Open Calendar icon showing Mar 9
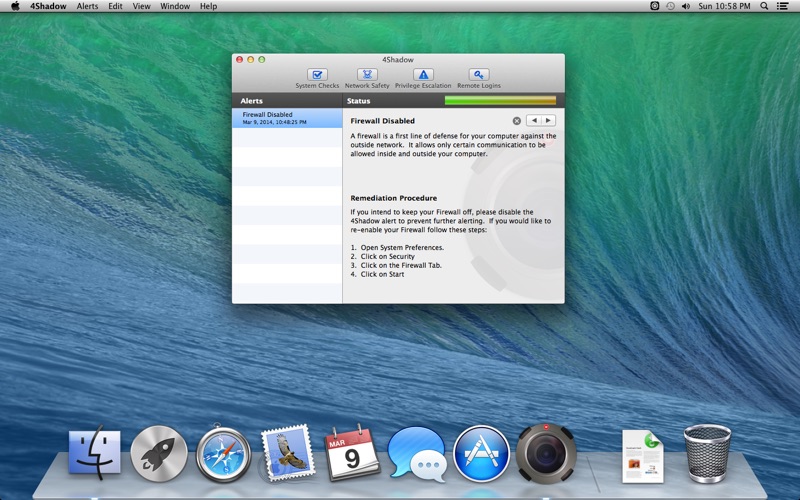The image size is (800, 500). 352,453
